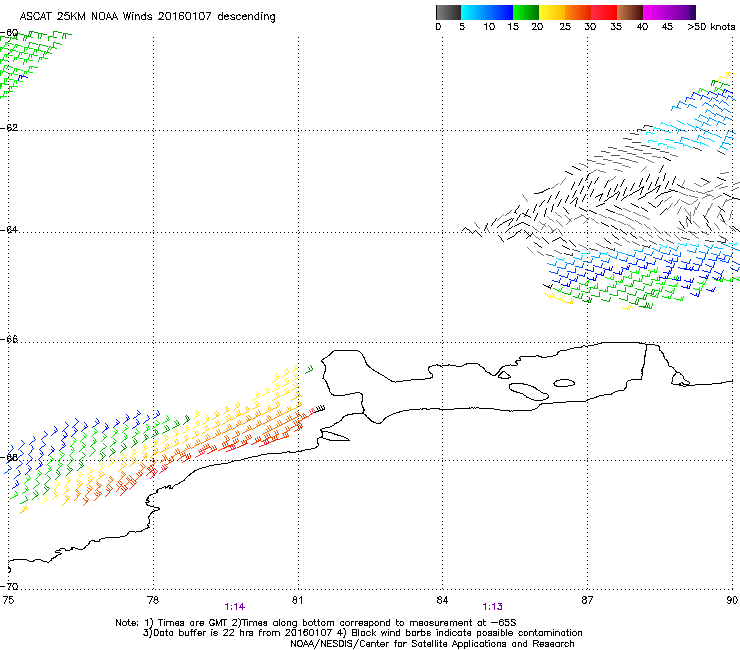Select the "Data buffer is 22 hrs" note line
The width and height of the screenshot is (740, 650).
click(362, 633)
